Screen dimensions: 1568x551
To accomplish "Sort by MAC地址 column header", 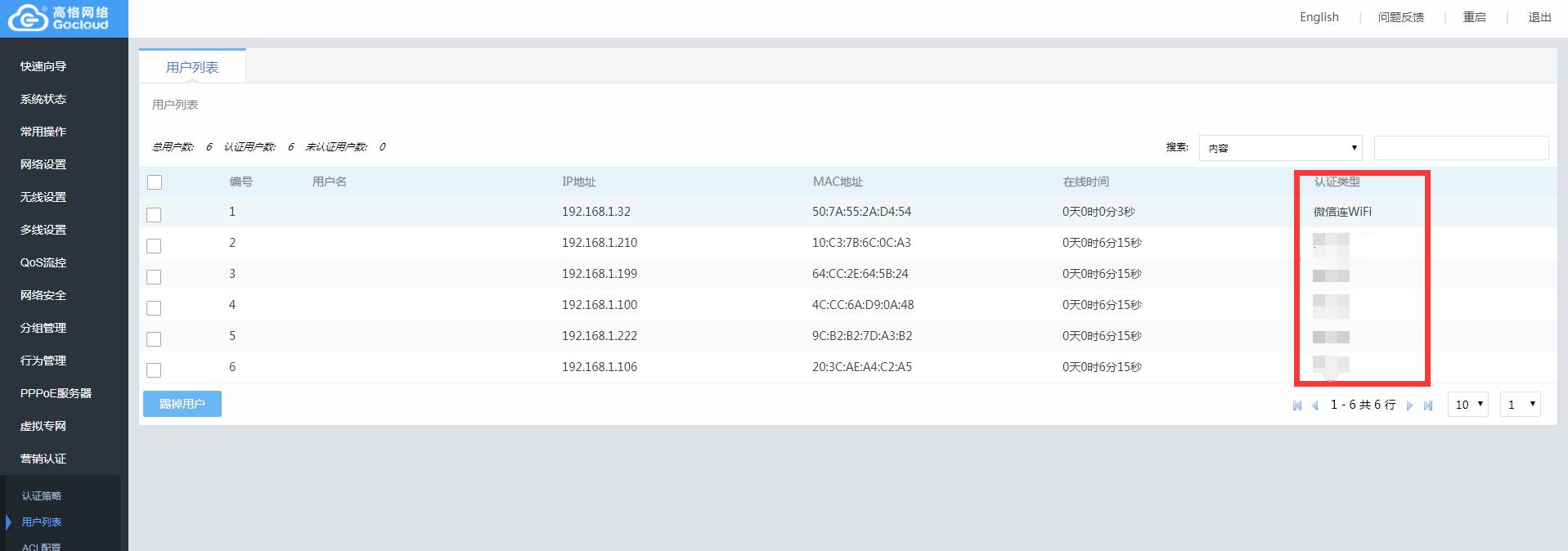I will click(838, 181).
